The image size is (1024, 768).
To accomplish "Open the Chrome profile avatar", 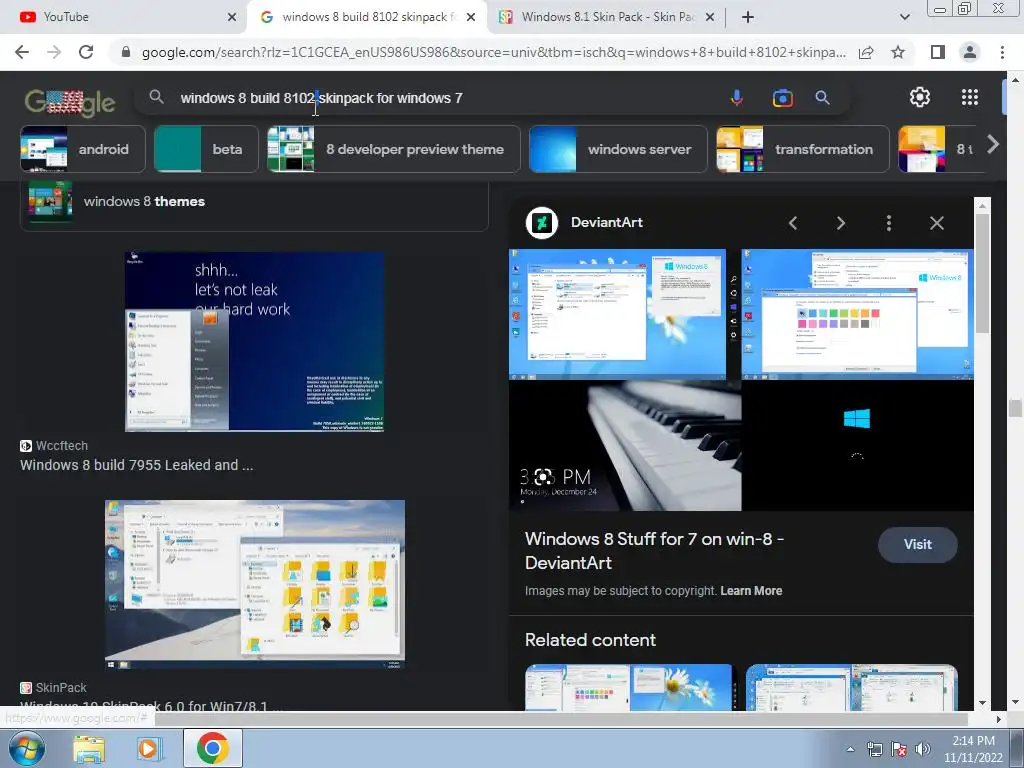I will [x=970, y=52].
